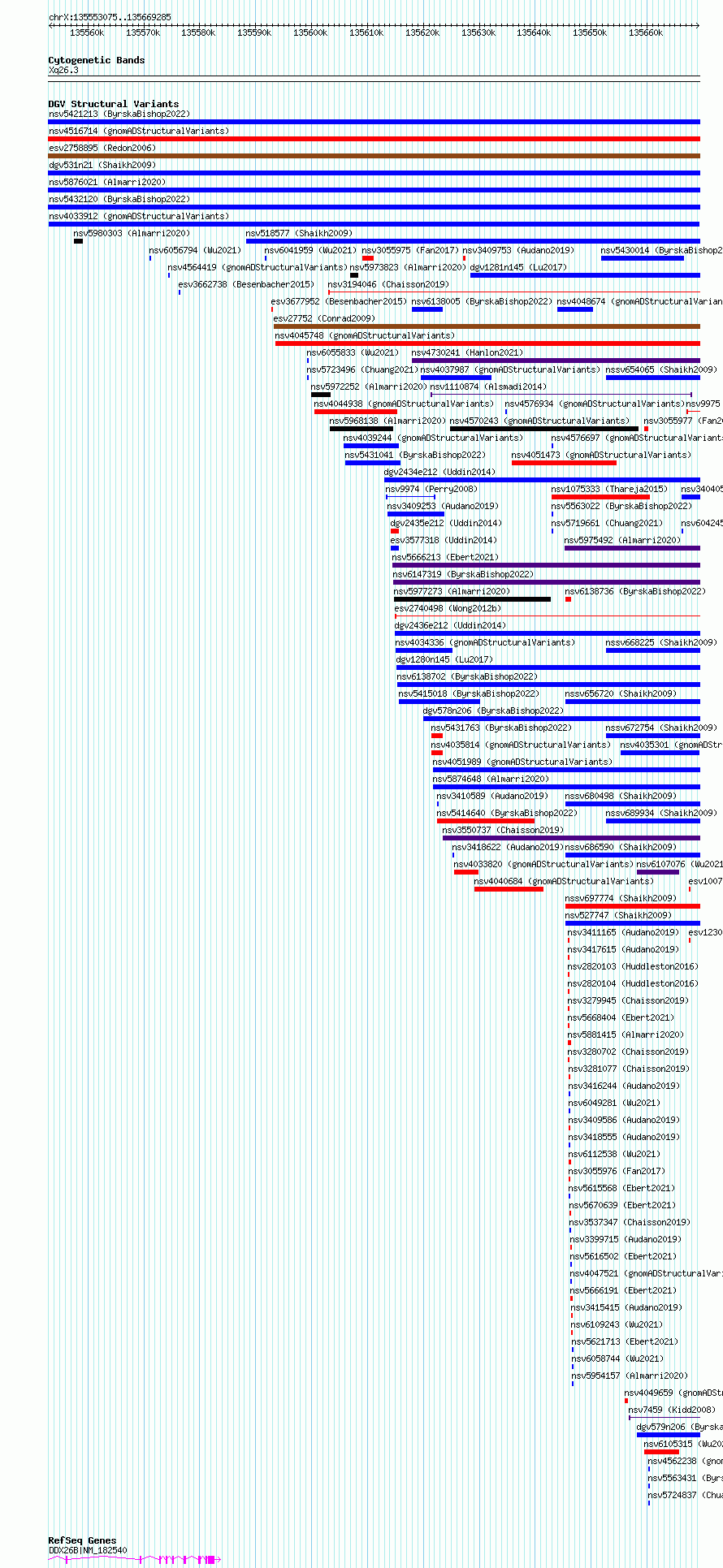Click the esv2740498 (Wong2012b) label
Viewport: 723px width, 1568px height.
point(448,609)
